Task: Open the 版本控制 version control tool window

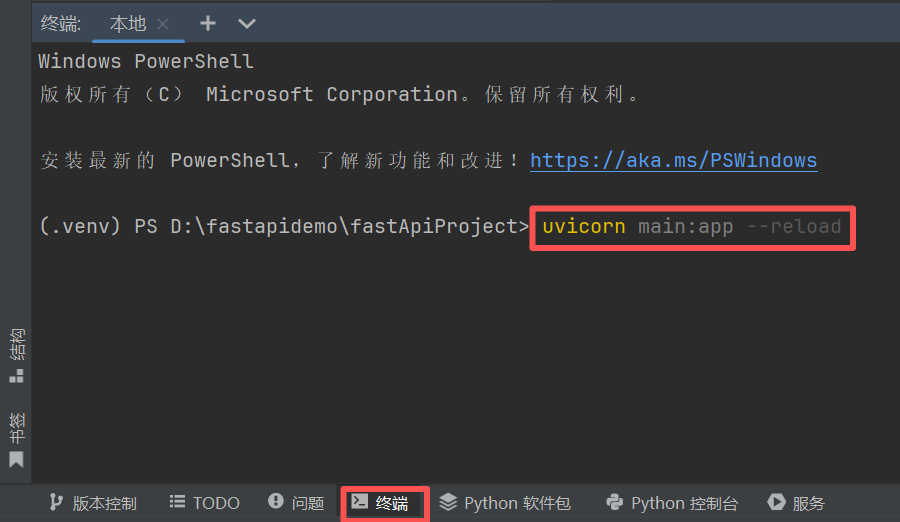Action: pyautogui.click(x=92, y=503)
